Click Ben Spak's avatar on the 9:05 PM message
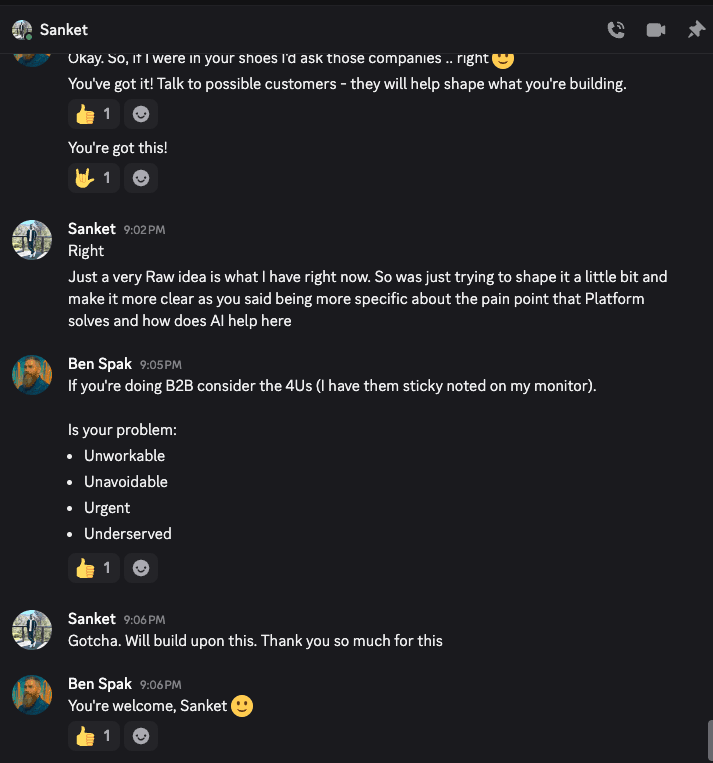The height and width of the screenshot is (763, 713). 32,375
